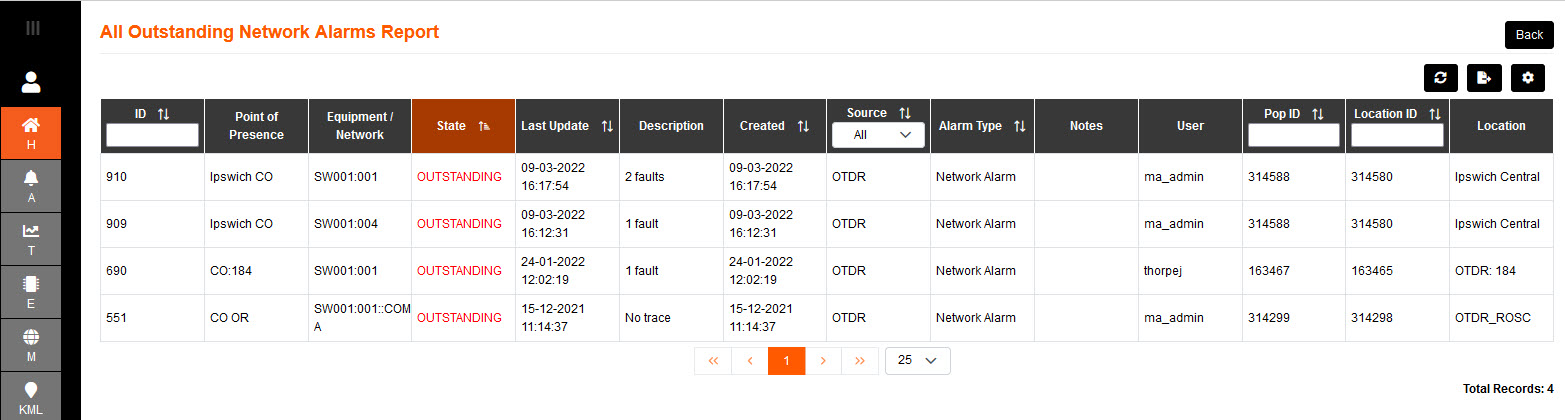Screen dimensions: 1565x420
Task: Open the KML location pin sidebar item
Action: (x=31, y=396)
